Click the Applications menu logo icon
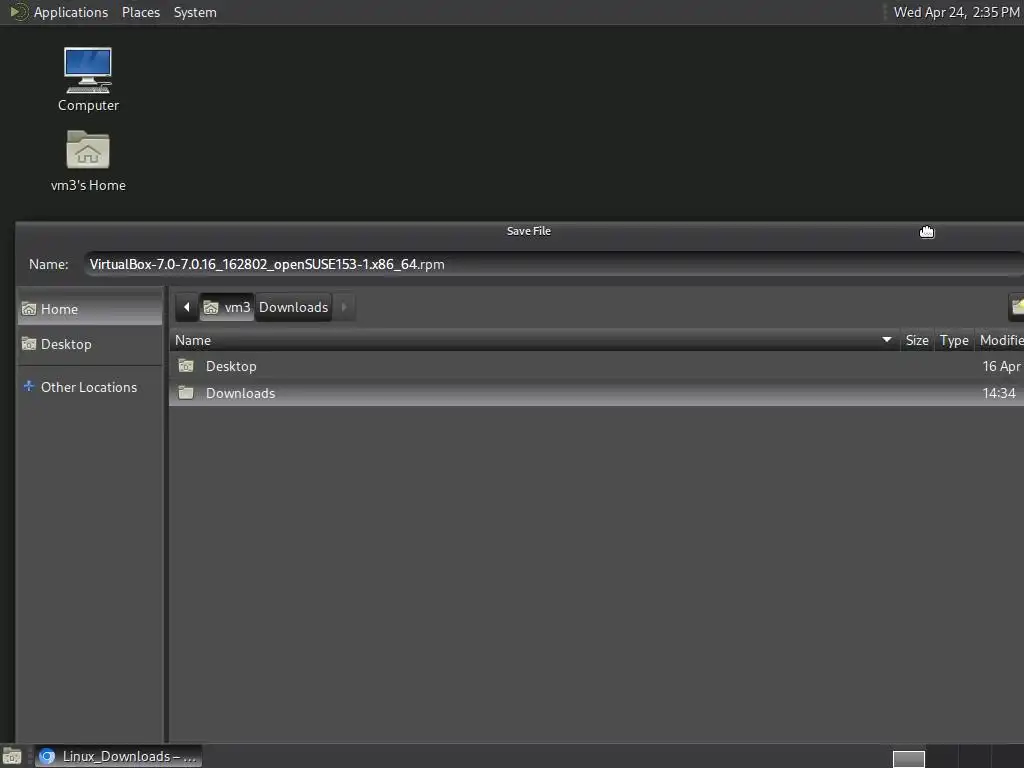The width and height of the screenshot is (1024, 768). point(19,12)
